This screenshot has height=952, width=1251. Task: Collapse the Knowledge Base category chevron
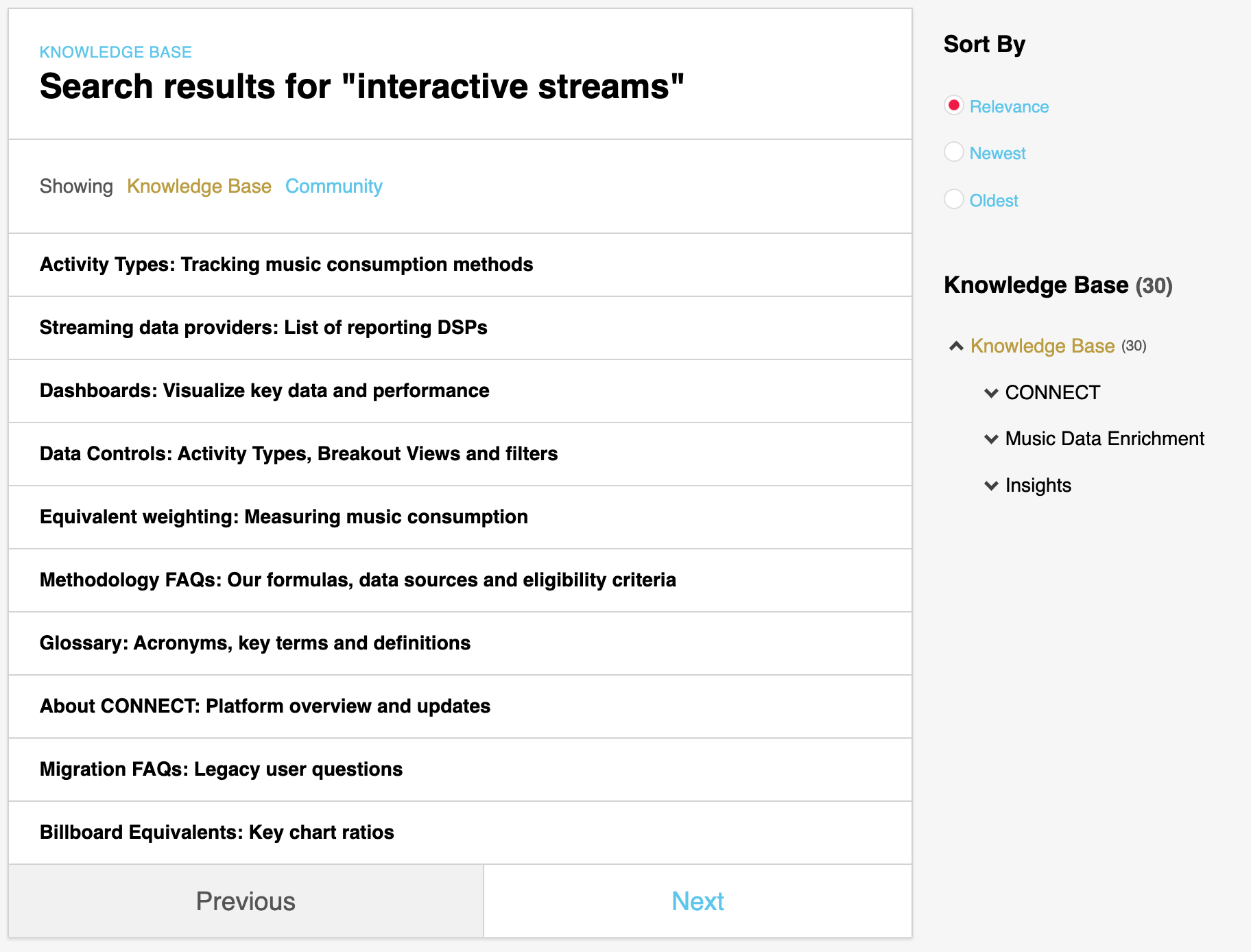click(x=956, y=346)
